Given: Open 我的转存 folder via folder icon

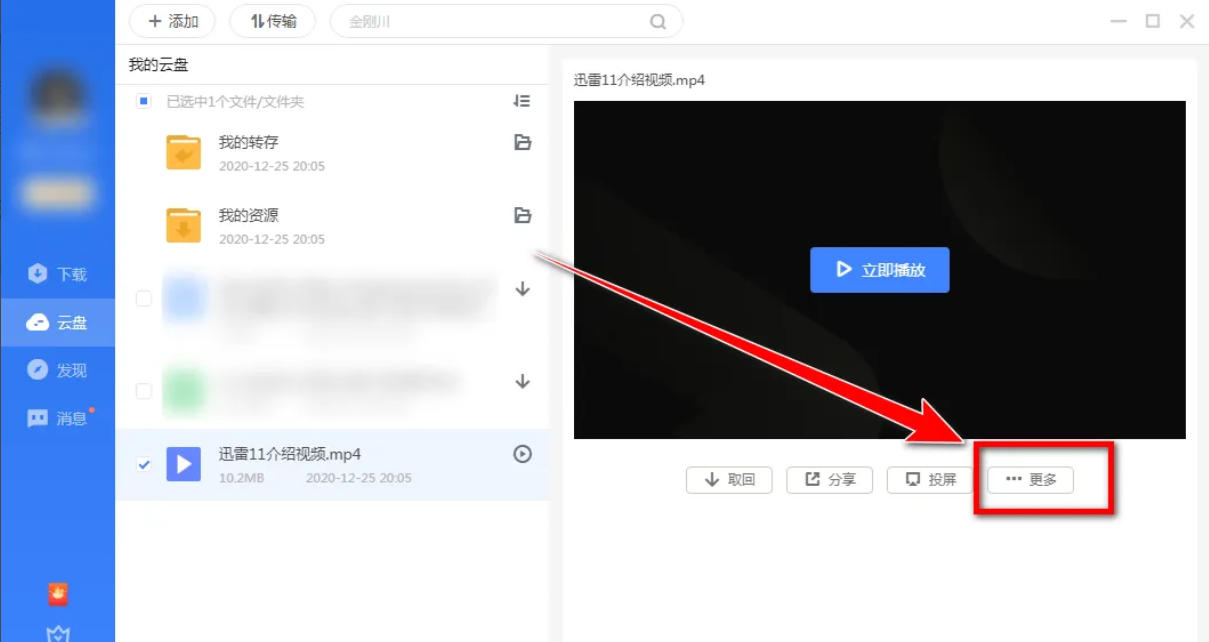Looking at the screenshot, I should pos(521,143).
